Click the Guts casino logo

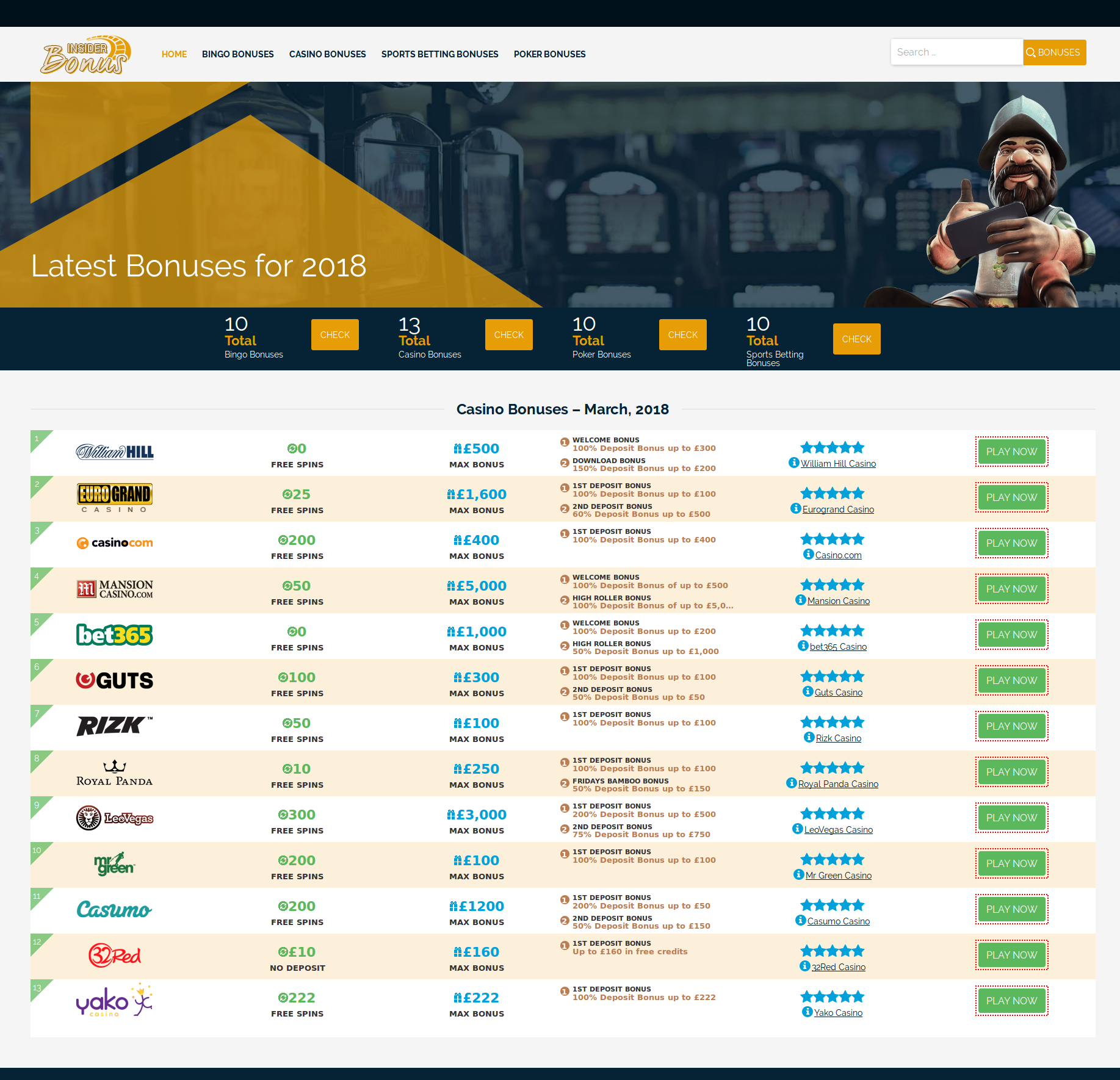[115, 680]
